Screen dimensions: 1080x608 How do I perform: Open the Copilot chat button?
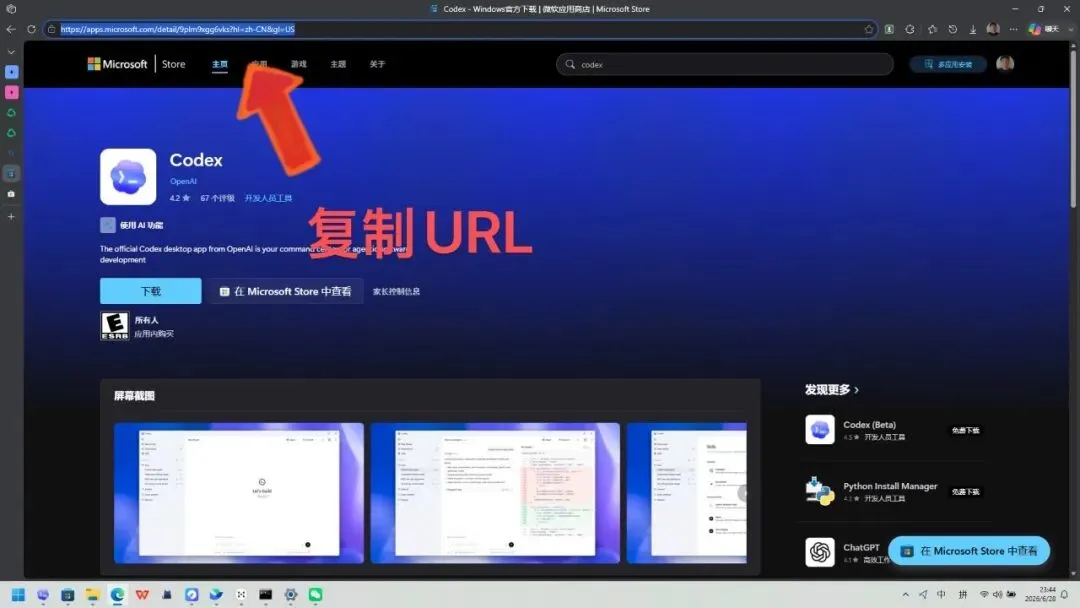click(x=1043, y=29)
